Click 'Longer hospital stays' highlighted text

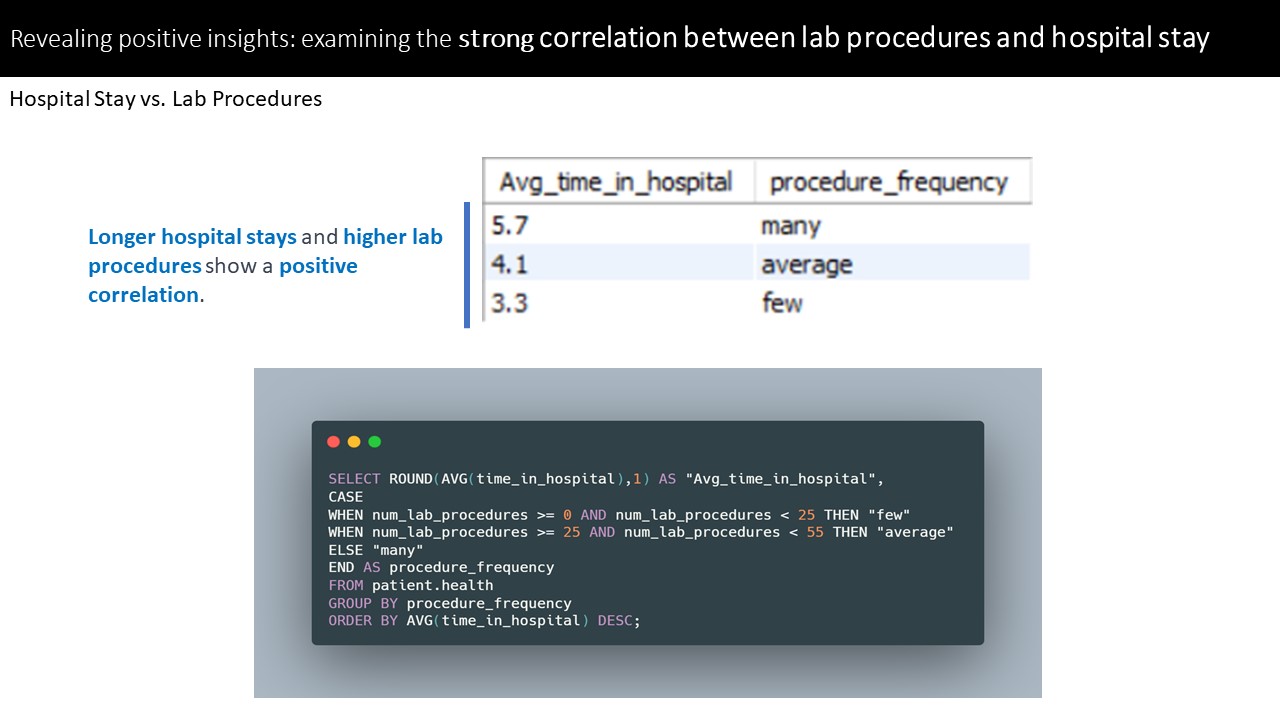(x=192, y=237)
